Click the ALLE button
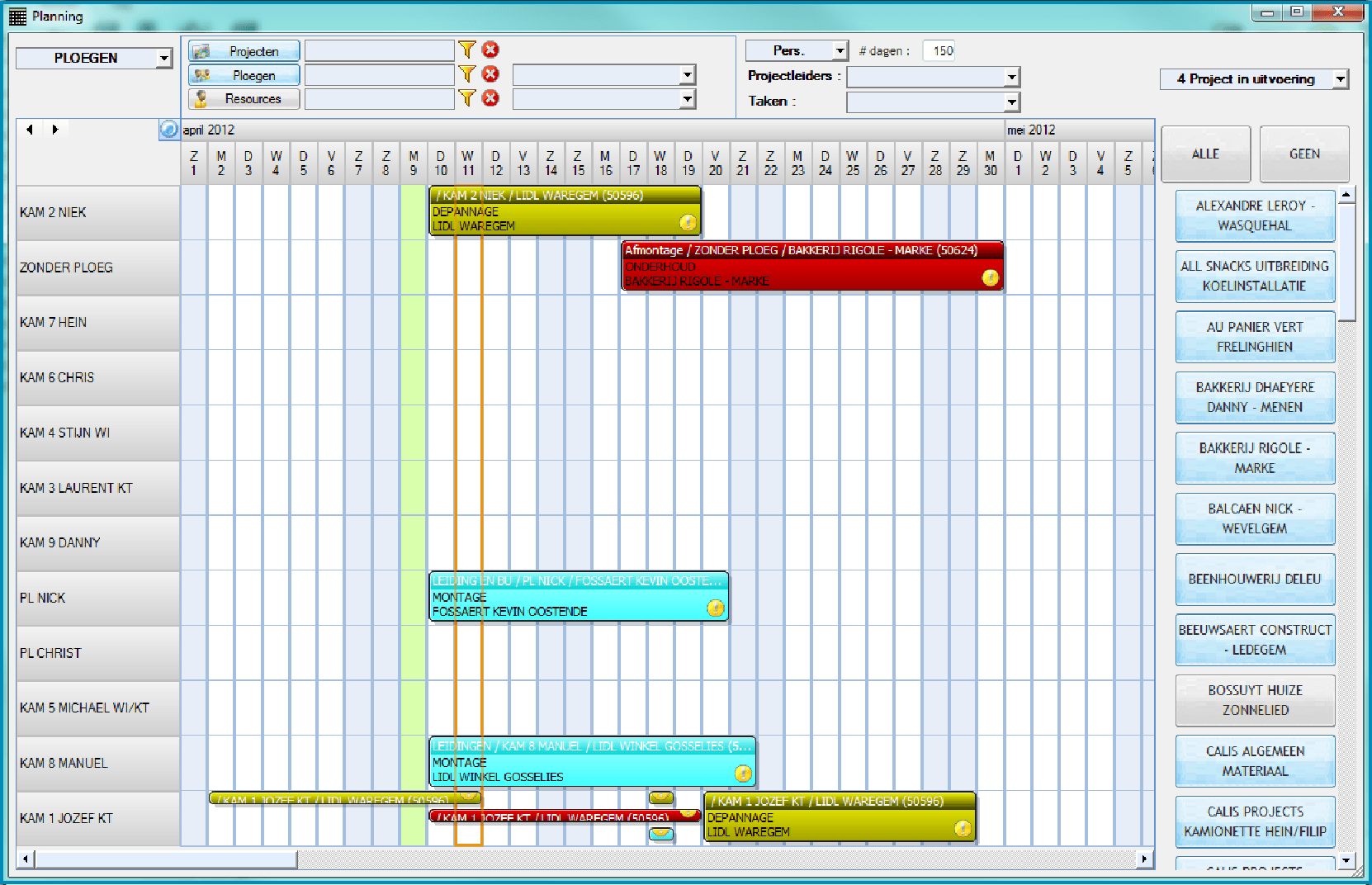The width and height of the screenshot is (1372, 885). point(1205,154)
